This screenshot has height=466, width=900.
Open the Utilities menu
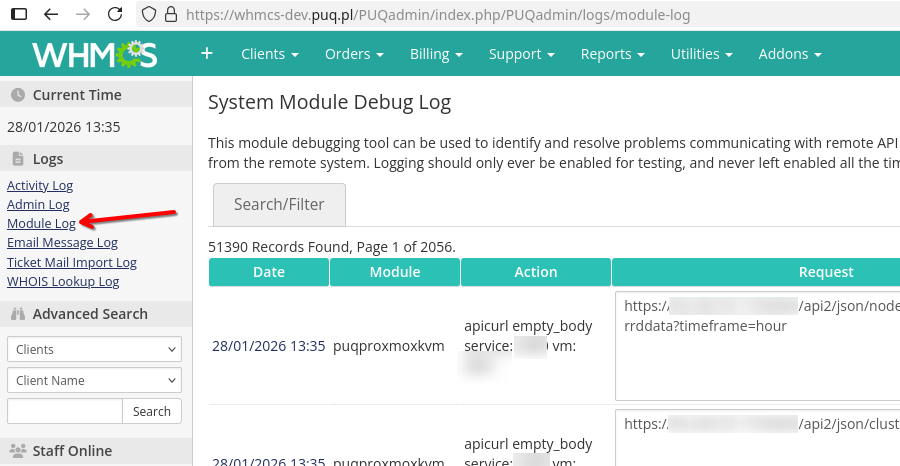(x=701, y=54)
